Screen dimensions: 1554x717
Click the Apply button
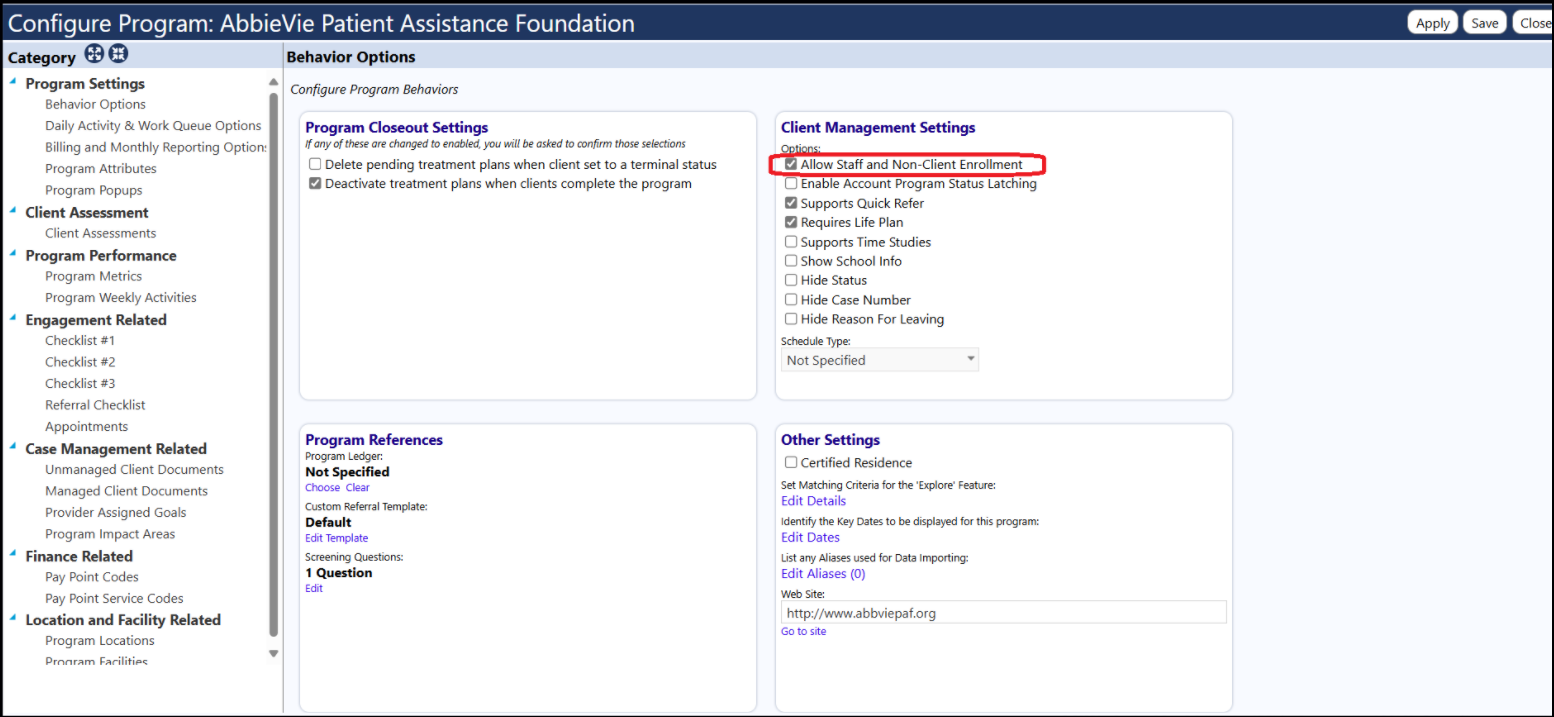pos(1432,23)
